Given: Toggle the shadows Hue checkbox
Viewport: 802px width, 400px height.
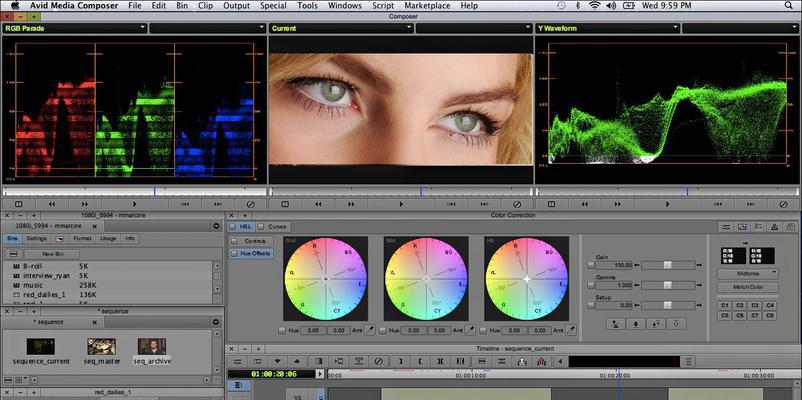Looking at the screenshot, I should tap(282, 330).
